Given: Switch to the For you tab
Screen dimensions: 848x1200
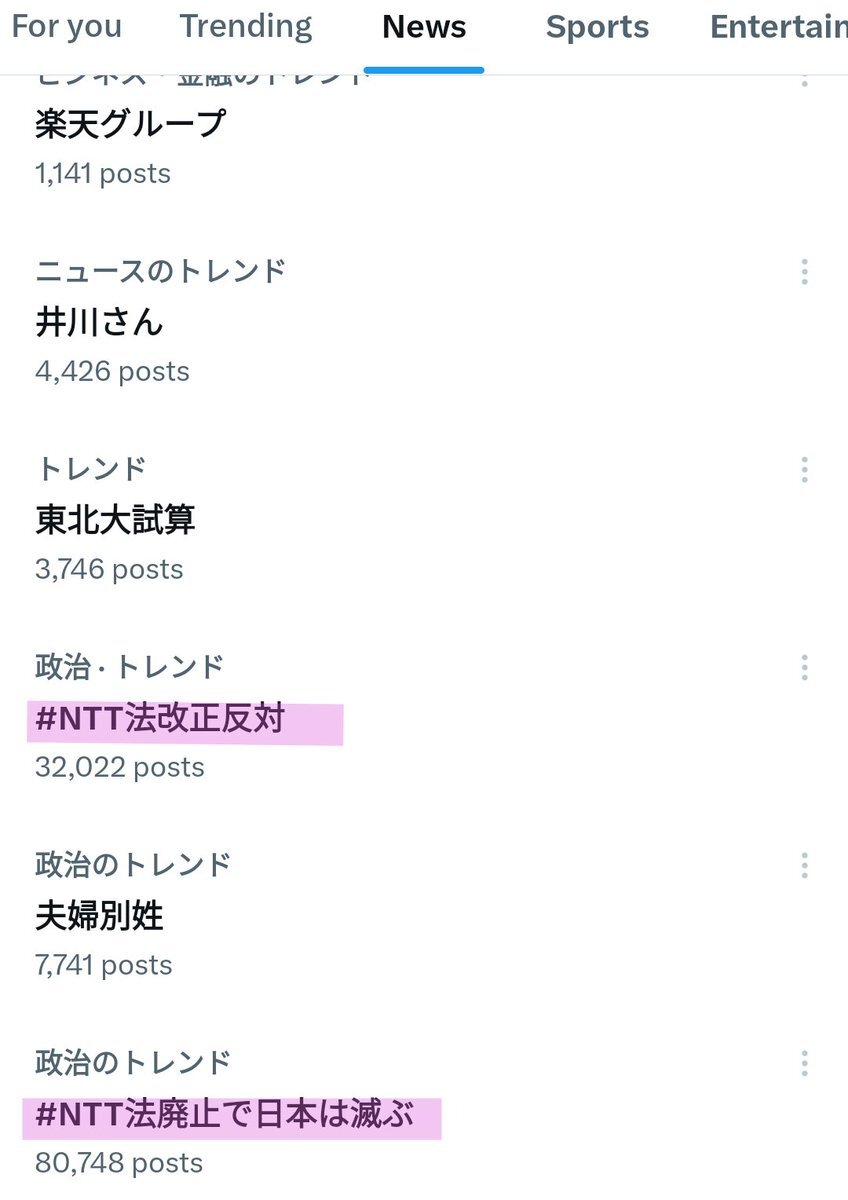Looking at the screenshot, I should [66, 28].
